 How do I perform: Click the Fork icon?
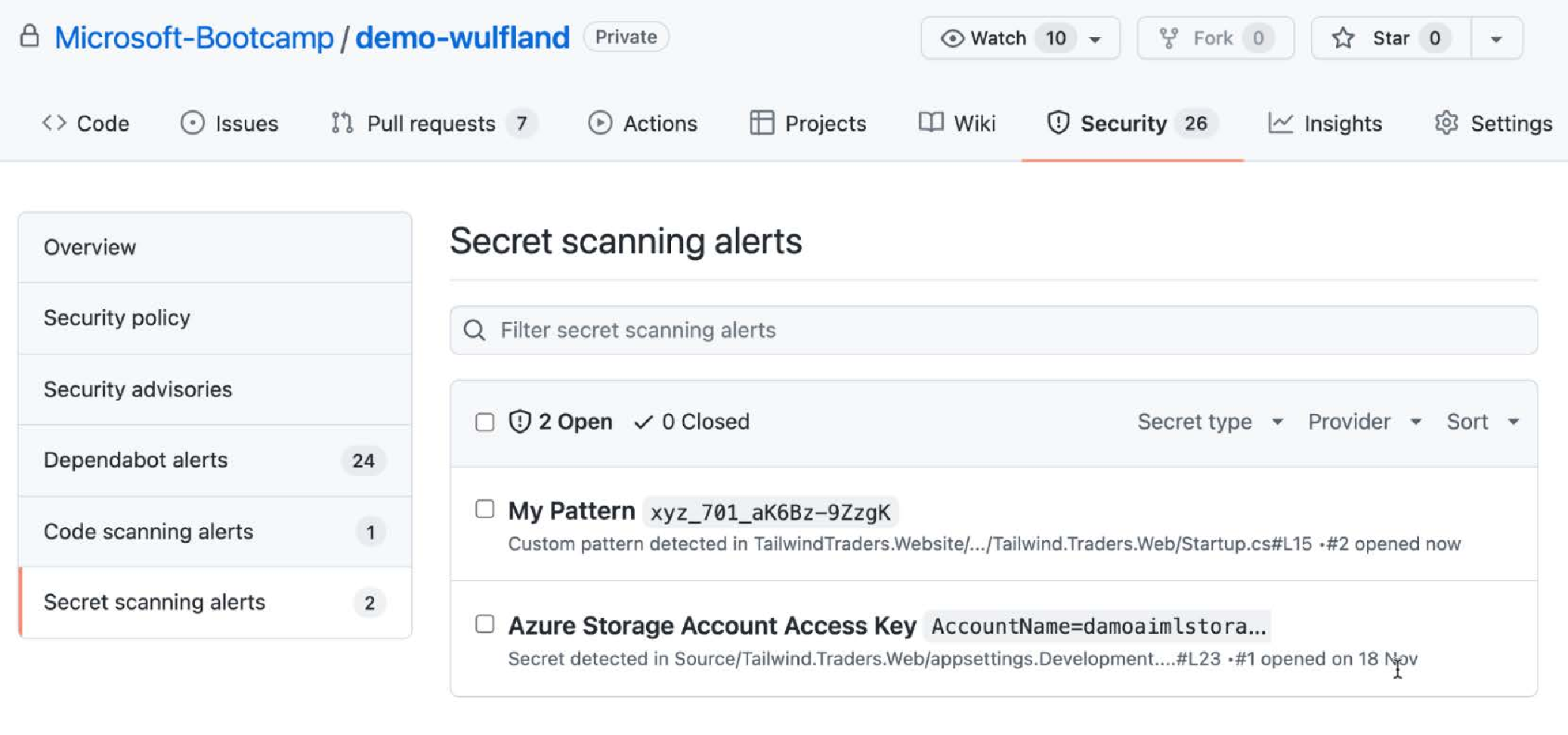coord(1169,39)
